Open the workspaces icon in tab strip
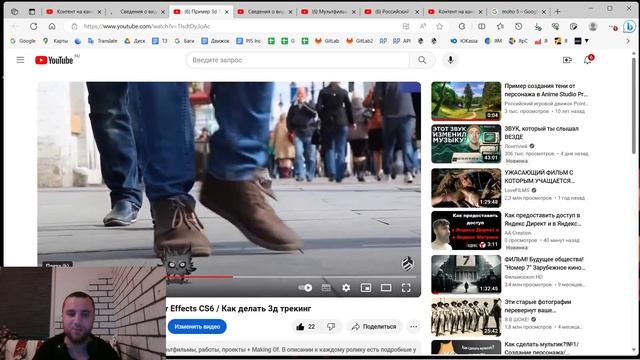Image resolution: width=640 pixels, height=360 pixels. tap(14, 12)
